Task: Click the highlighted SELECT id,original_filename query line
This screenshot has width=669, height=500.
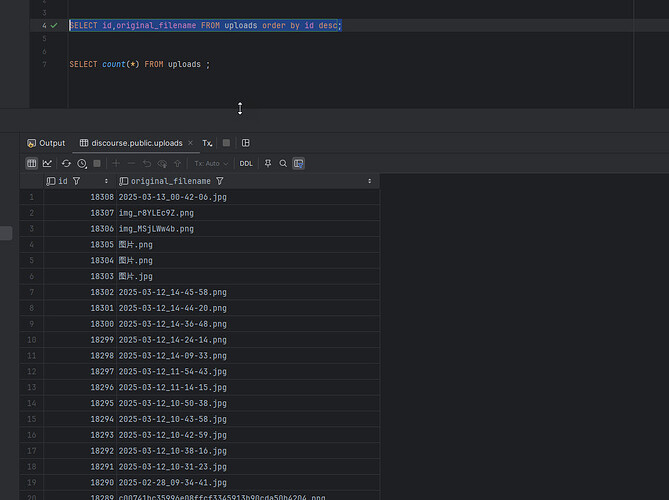Action: (205, 26)
